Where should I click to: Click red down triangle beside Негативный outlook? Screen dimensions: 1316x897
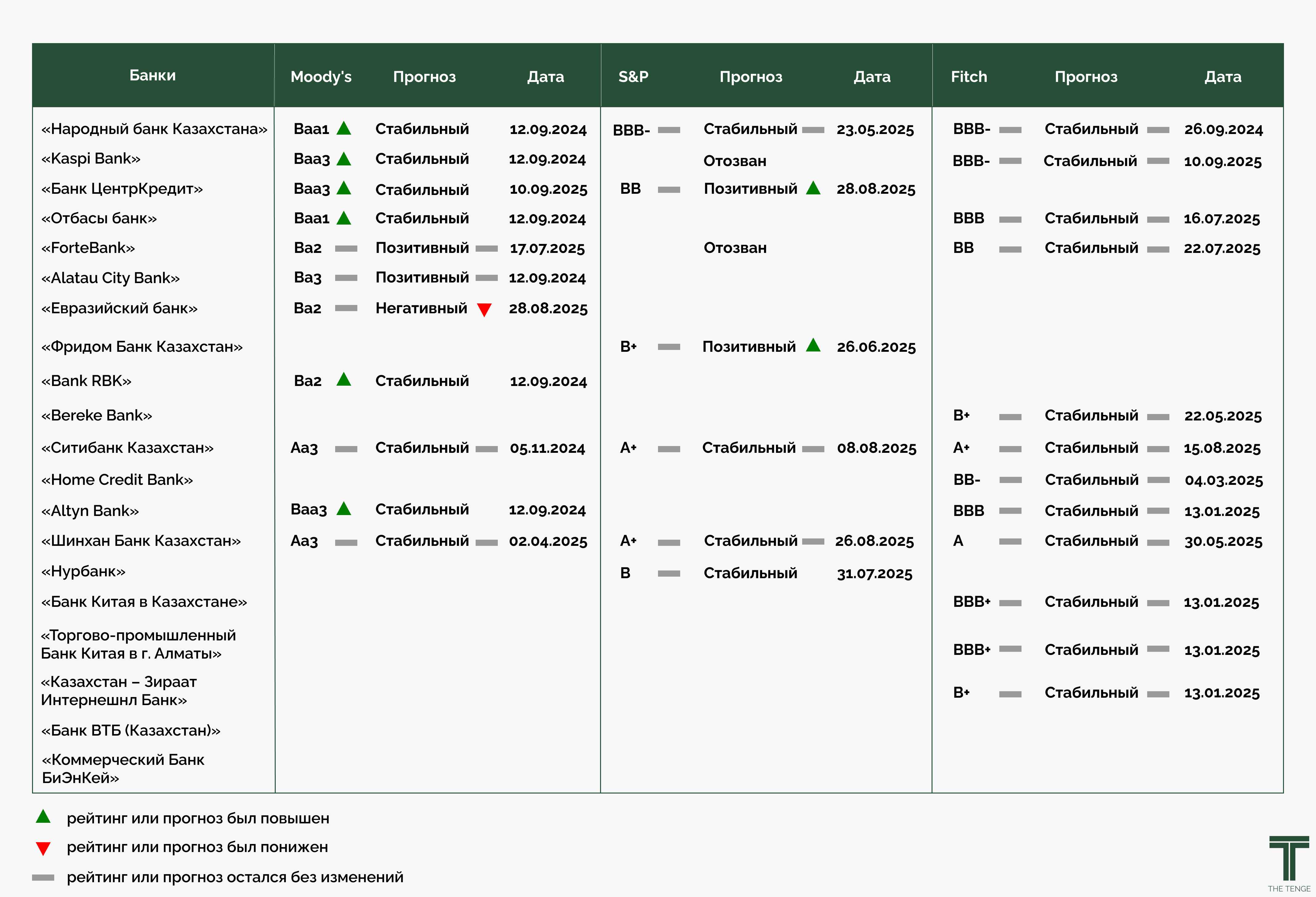pos(484,310)
